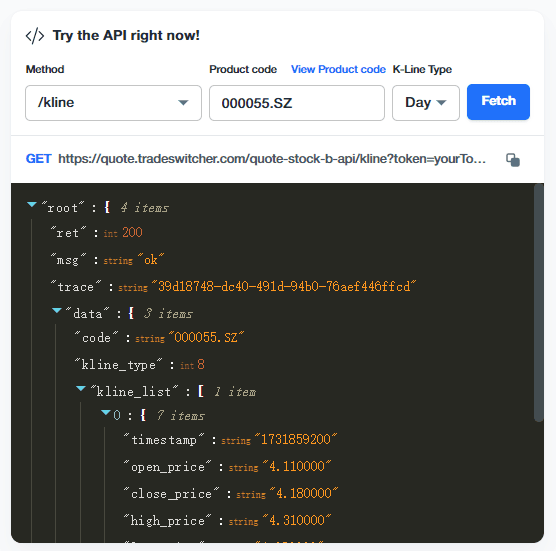Image resolution: width=556 pixels, height=551 pixels.
Task: Select the high_price value "4.310000"
Action: tap(297, 520)
